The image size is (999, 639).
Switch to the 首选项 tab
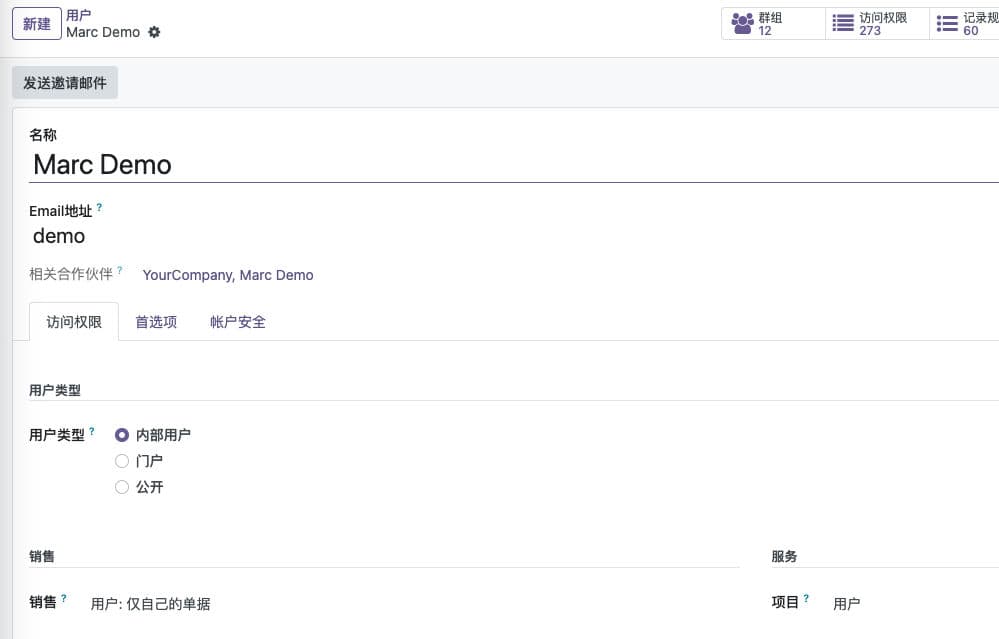point(156,322)
